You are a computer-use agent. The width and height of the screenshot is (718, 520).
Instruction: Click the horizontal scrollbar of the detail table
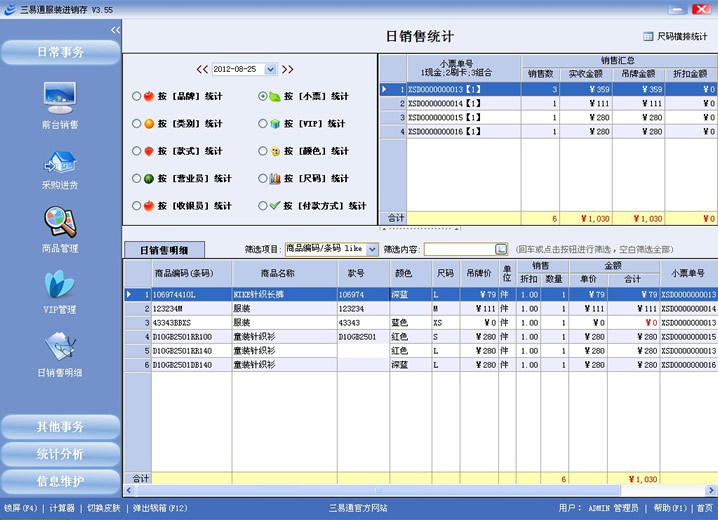click(378, 490)
